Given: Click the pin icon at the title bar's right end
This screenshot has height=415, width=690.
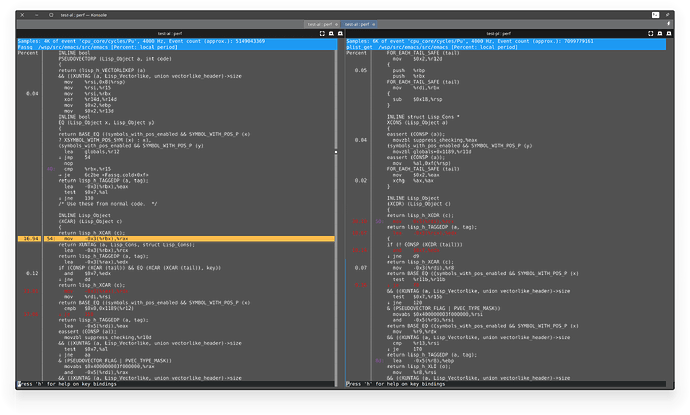Looking at the screenshot, I should (668, 15).
